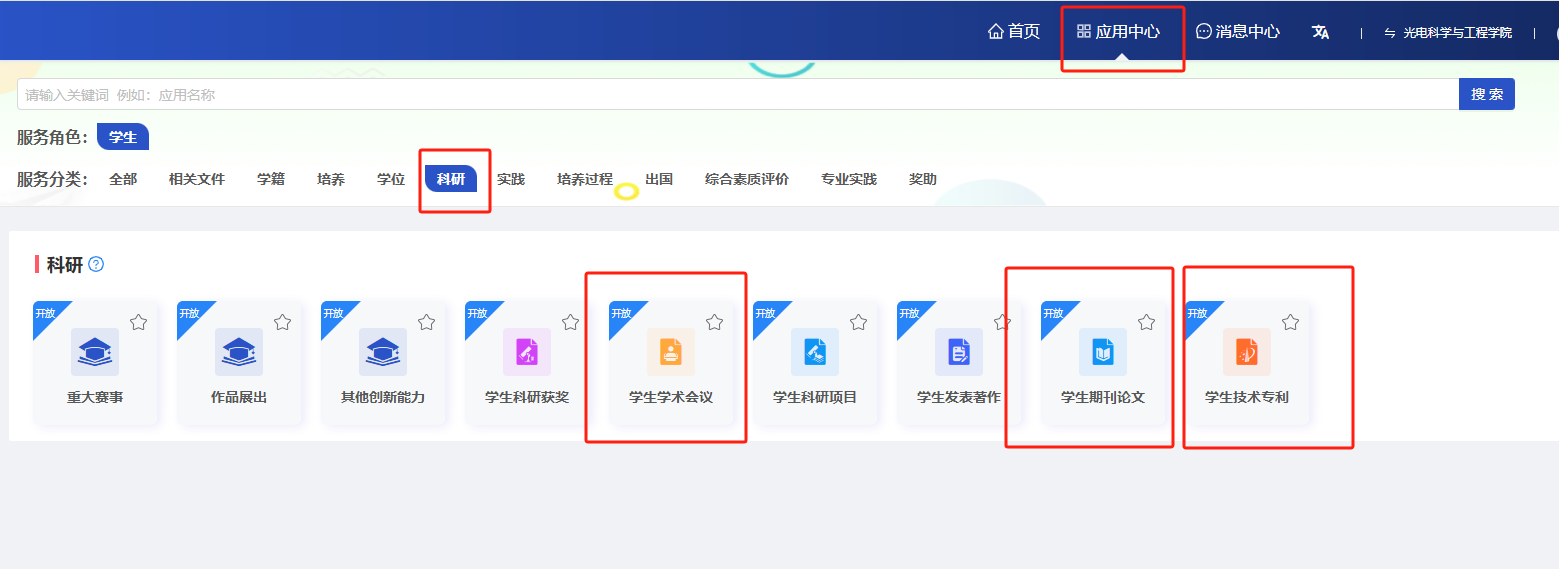Viewport: 1559px width, 569px height.
Task: Click the language translation icon
Action: [1321, 32]
